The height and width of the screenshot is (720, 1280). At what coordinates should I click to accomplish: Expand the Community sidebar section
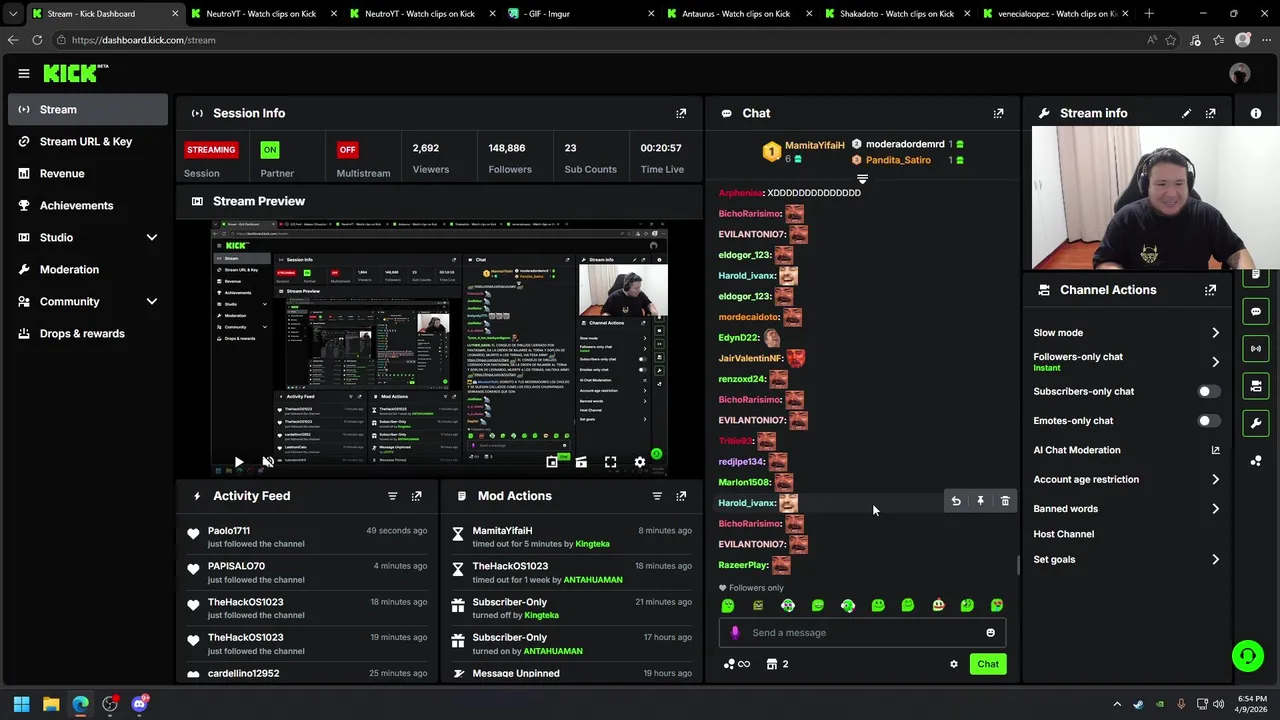click(152, 301)
